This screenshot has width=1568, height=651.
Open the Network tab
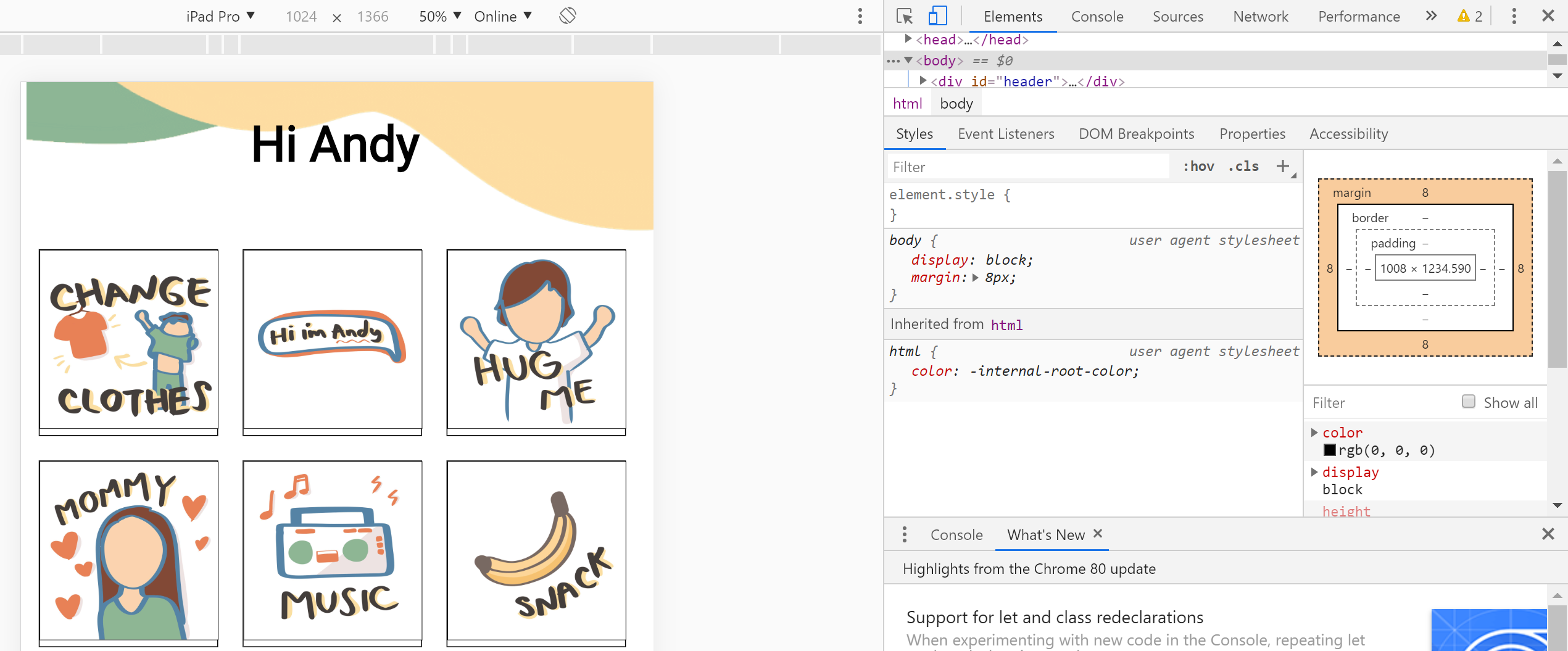tap(1261, 17)
